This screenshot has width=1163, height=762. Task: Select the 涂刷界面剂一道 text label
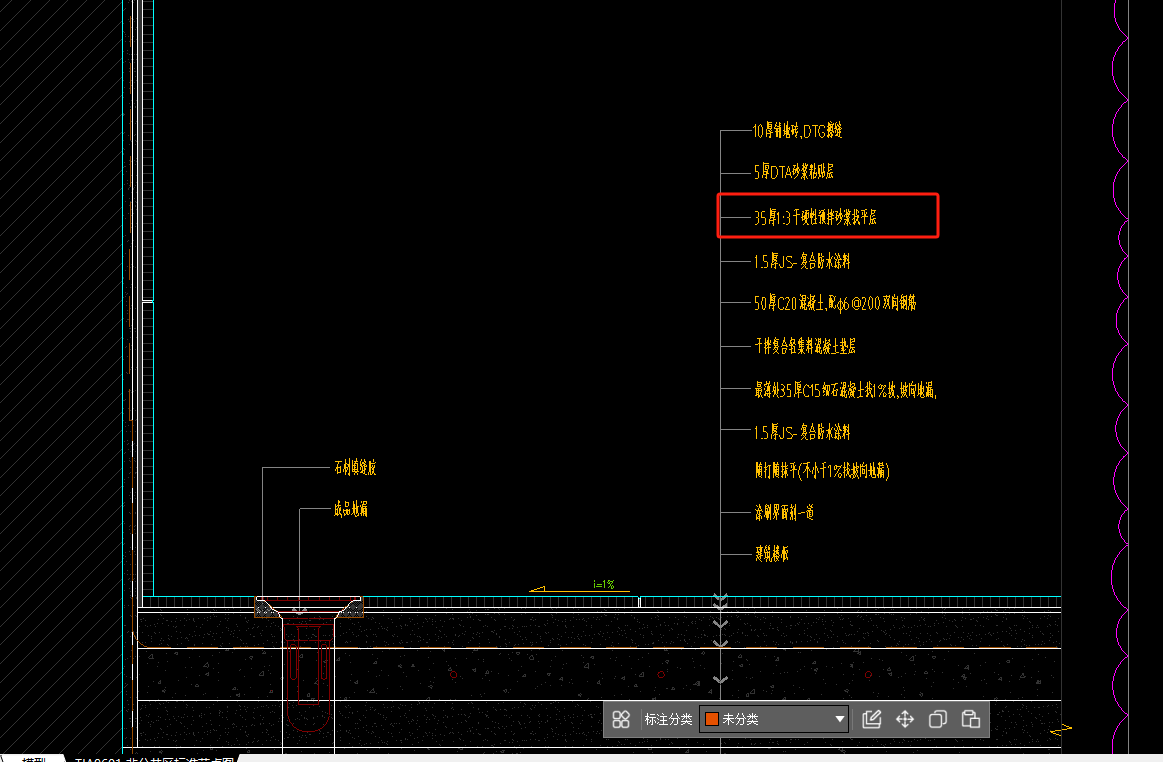pos(784,512)
